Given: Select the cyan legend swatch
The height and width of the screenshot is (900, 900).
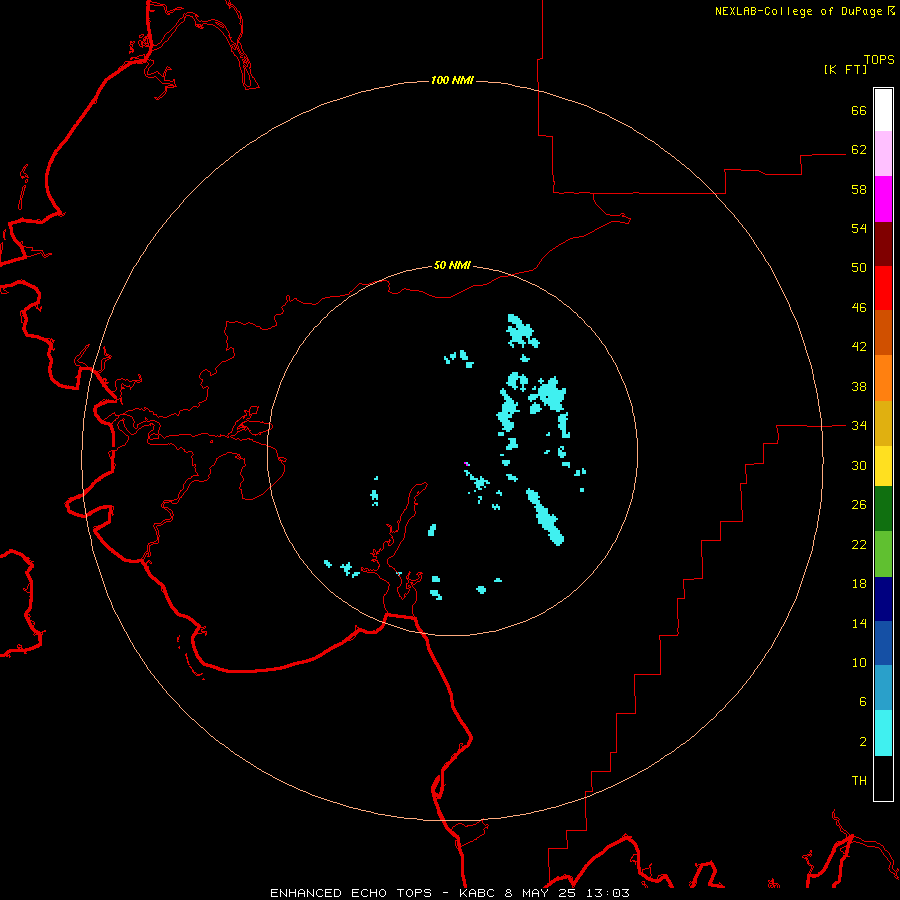Looking at the screenshot, I should tap(883, 733).
